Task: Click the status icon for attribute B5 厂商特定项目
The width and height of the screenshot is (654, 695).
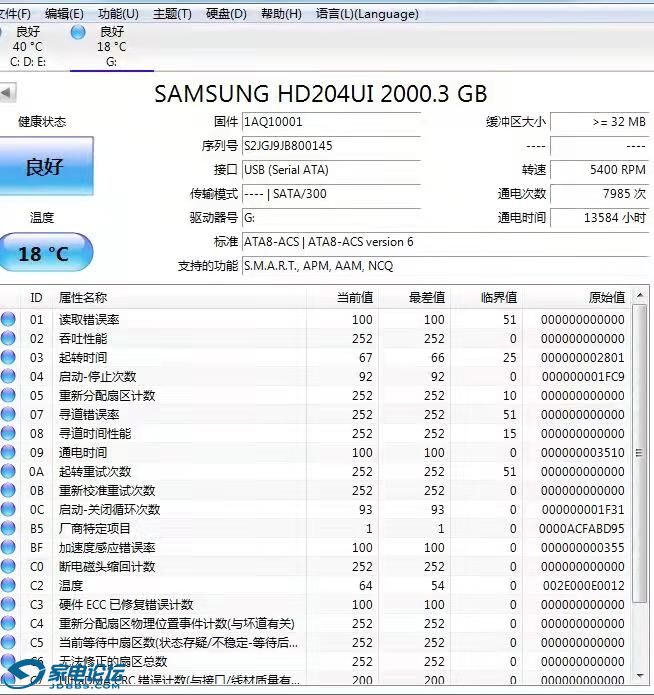Action: pyautogui.click(x=8, y=528)
